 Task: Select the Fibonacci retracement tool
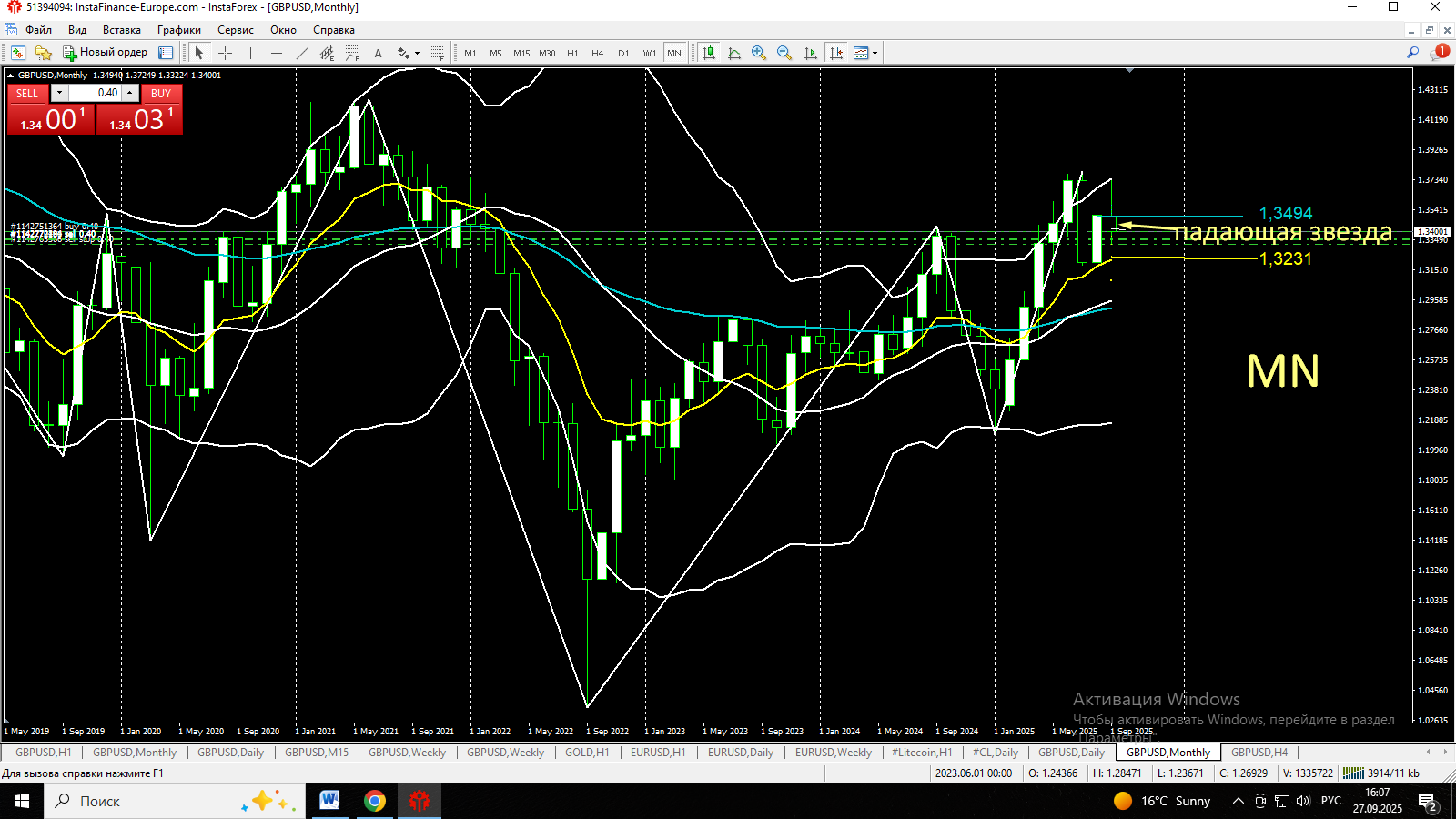click(353, 53)
